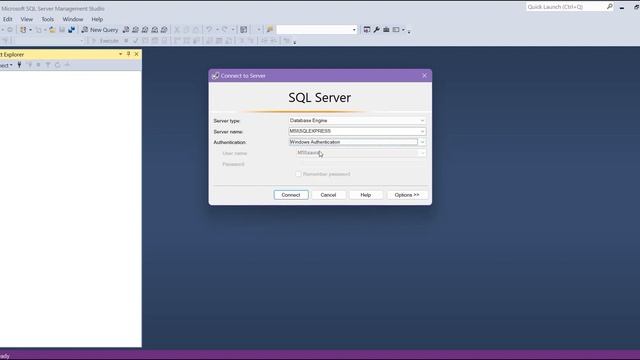The width and height of the screenshot is (640, 360).
Task: Open the Connect dropdown in Object Explorer
Action: click(6, 65)
